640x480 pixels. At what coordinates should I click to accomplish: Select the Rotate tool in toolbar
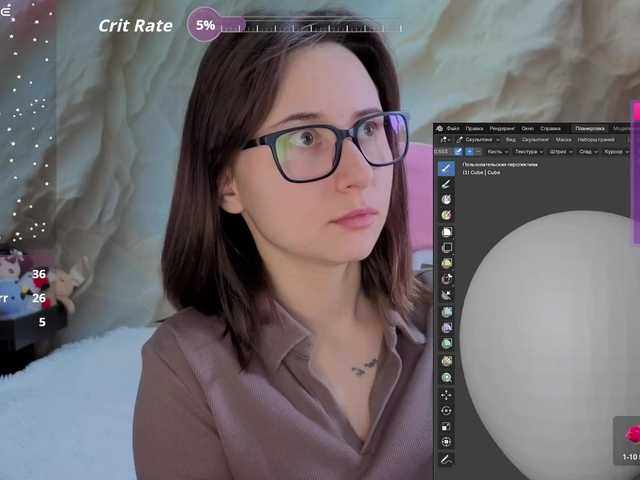[x=446, y=411]
